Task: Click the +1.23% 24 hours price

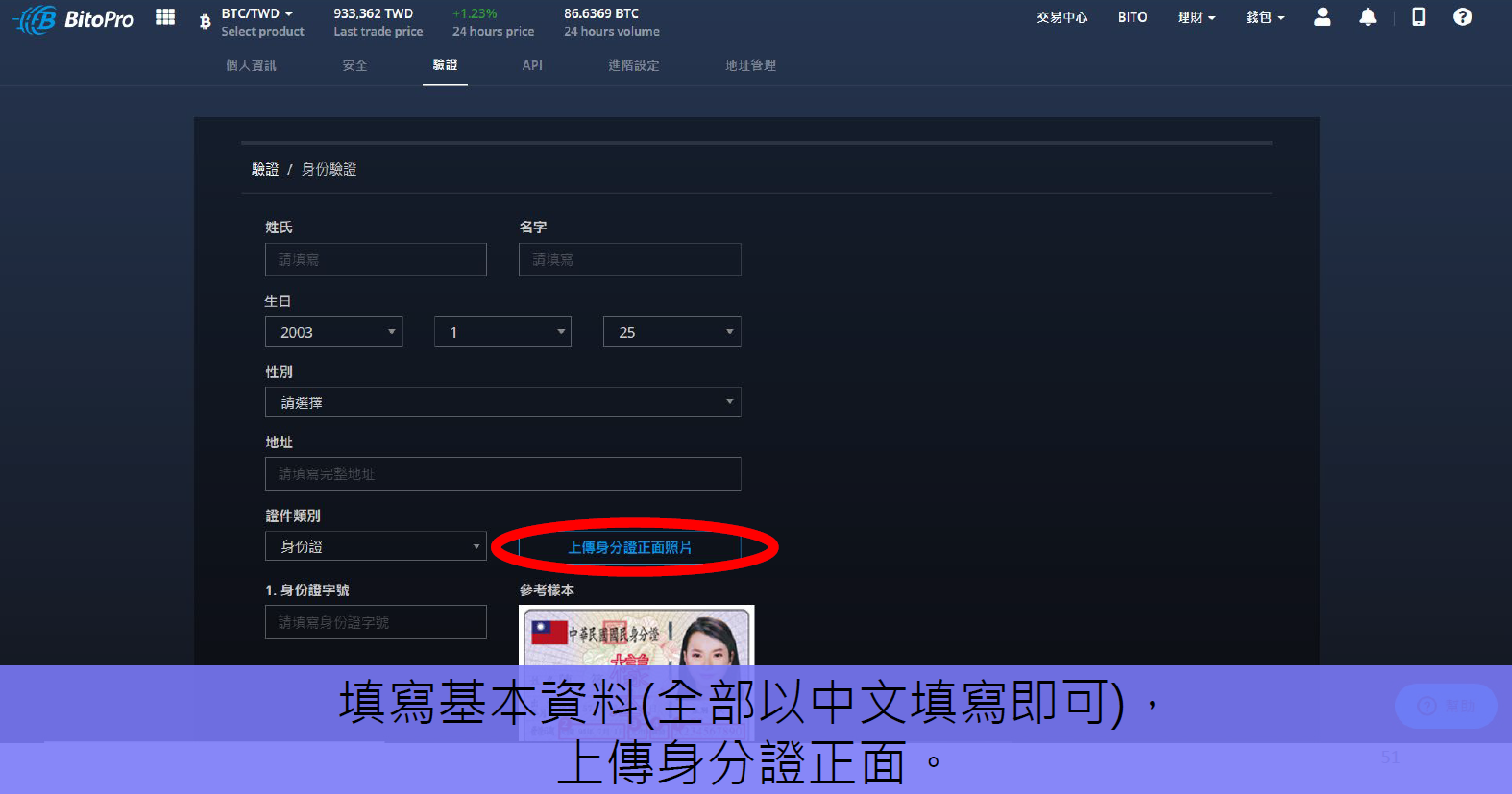Action: [475, 13]
